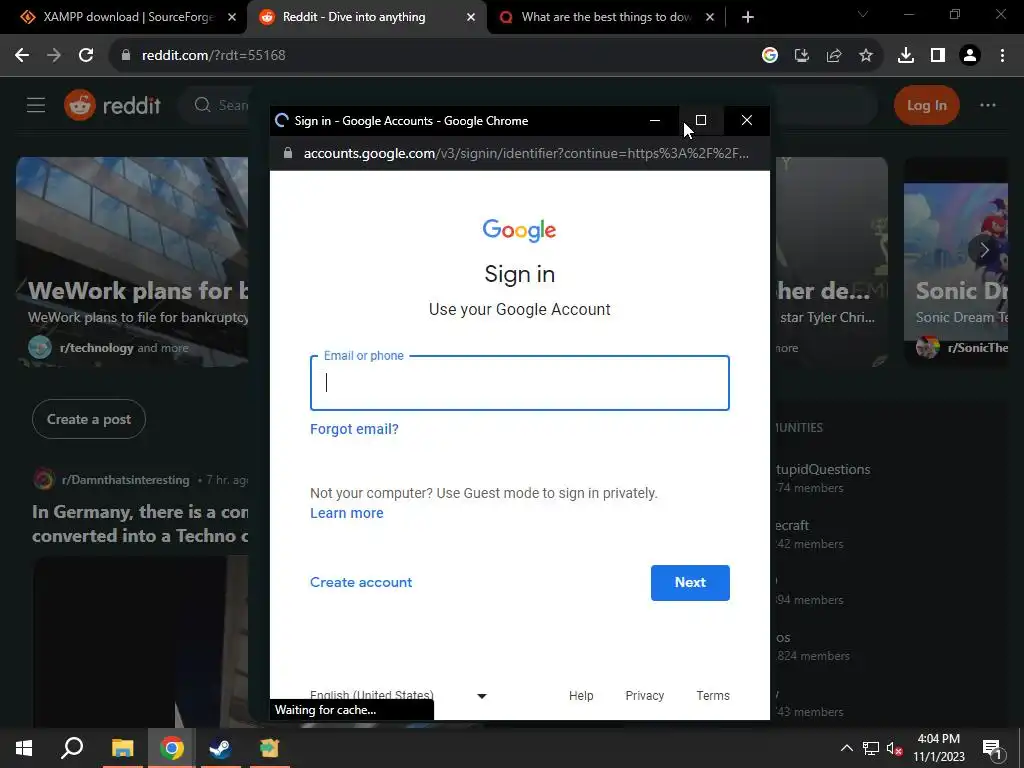The height and width of the screenshot is (768, 1024).
Task: Open the Terms link in the Google popup
Action: click(713, 696)
